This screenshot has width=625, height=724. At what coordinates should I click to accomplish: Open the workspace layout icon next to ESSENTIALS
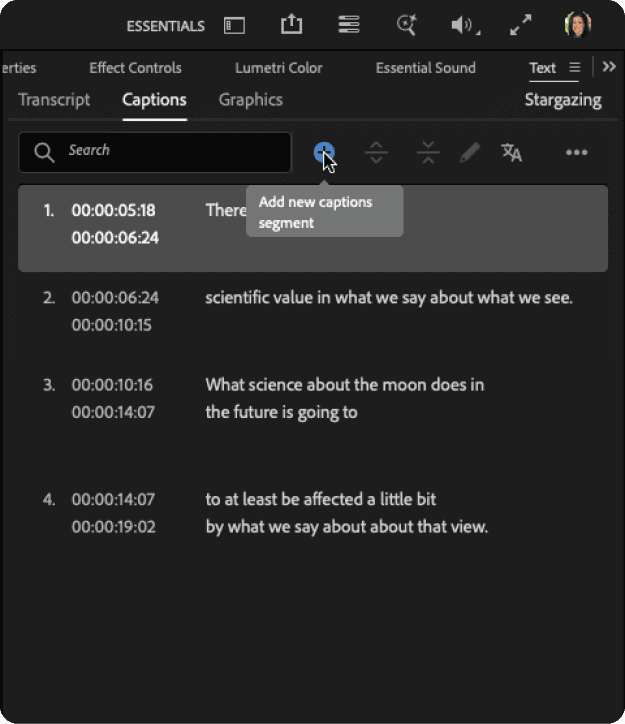tap(234, 25)
